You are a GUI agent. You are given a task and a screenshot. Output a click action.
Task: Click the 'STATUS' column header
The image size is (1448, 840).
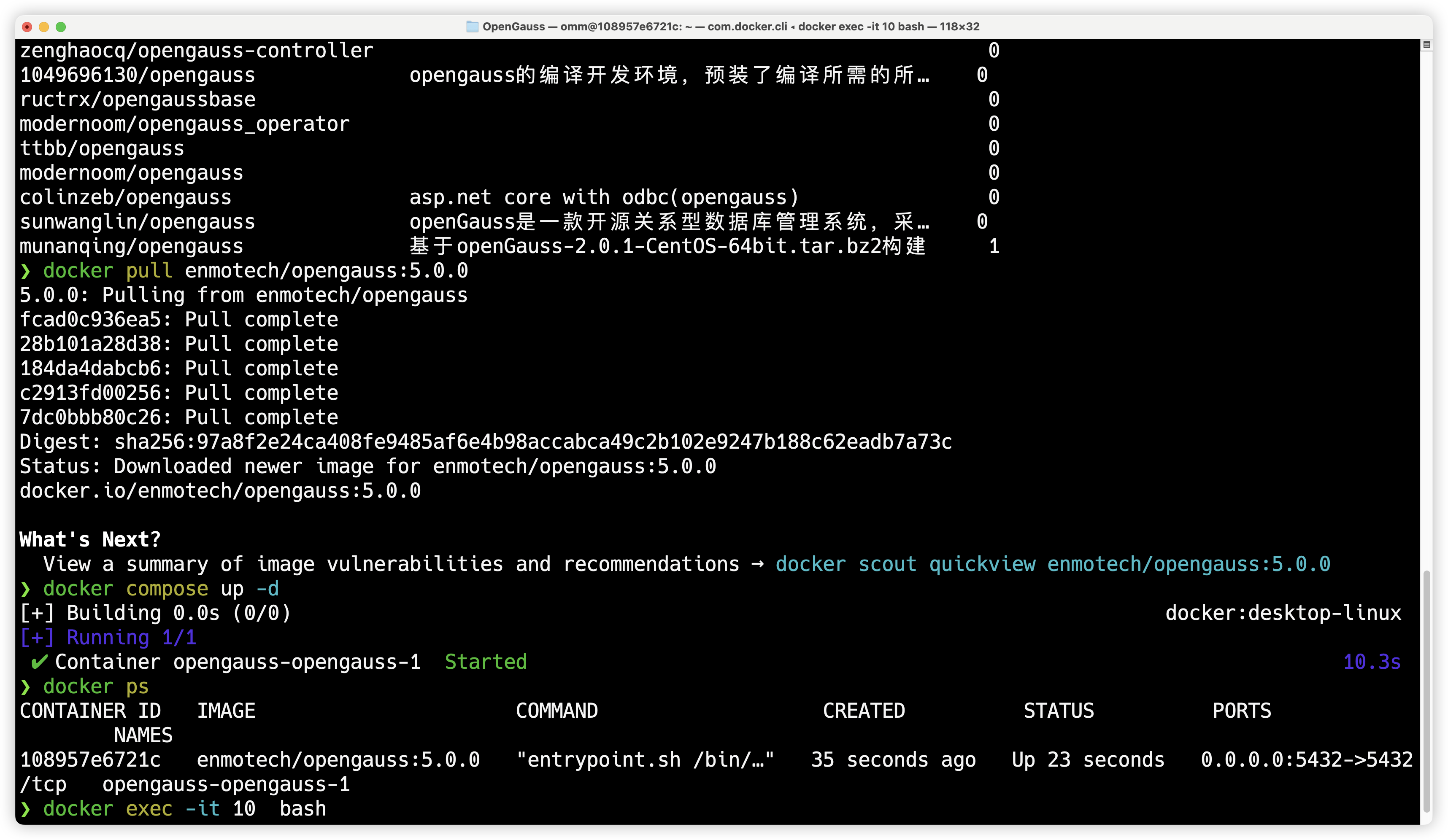(1059, 711)
